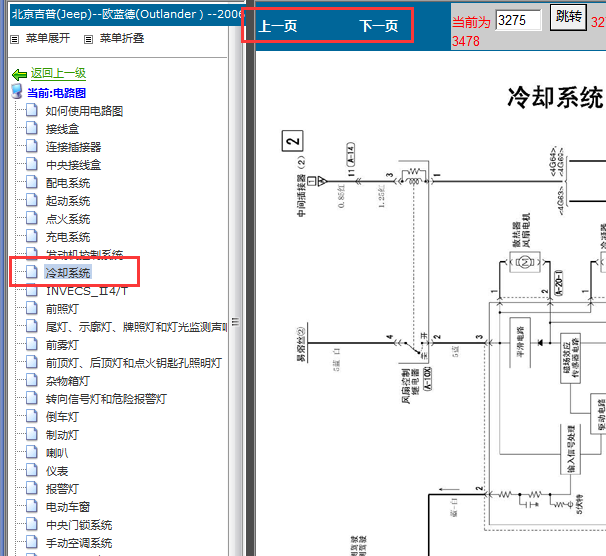The height and width of the screenshot is (556, 606).
Task: Click the page icon beside 手动空调系统
Action: point(32,542)
